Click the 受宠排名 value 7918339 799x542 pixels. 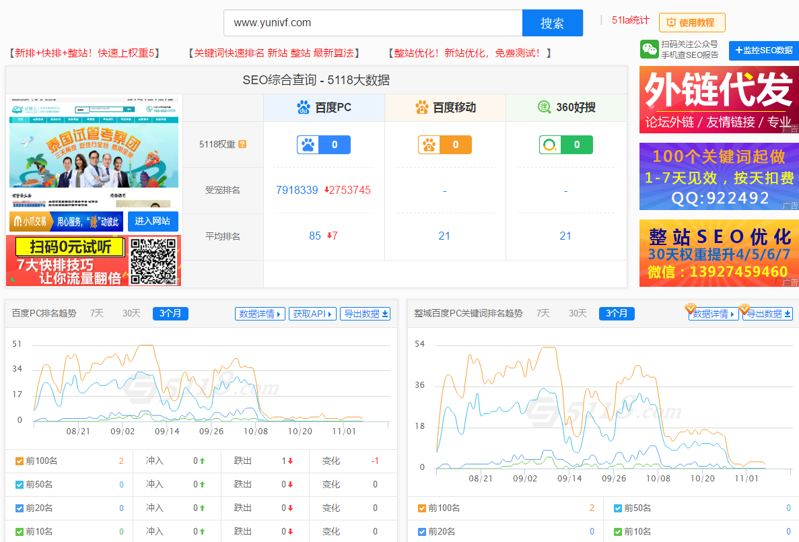tap(297, 190)
